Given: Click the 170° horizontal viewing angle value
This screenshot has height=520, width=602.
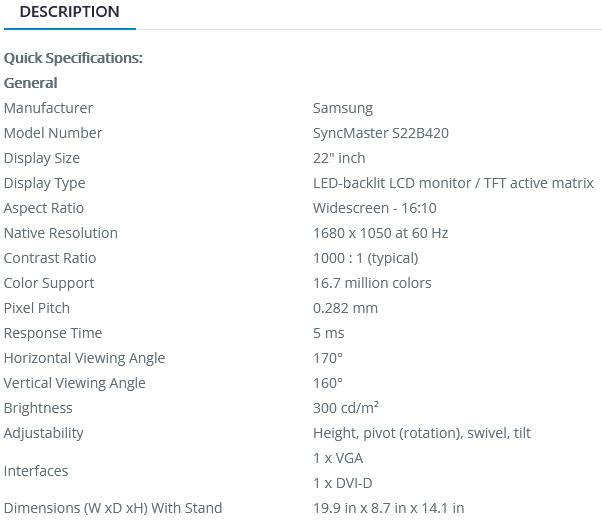Looking at the screenshot, I should [x=327, y=358].
